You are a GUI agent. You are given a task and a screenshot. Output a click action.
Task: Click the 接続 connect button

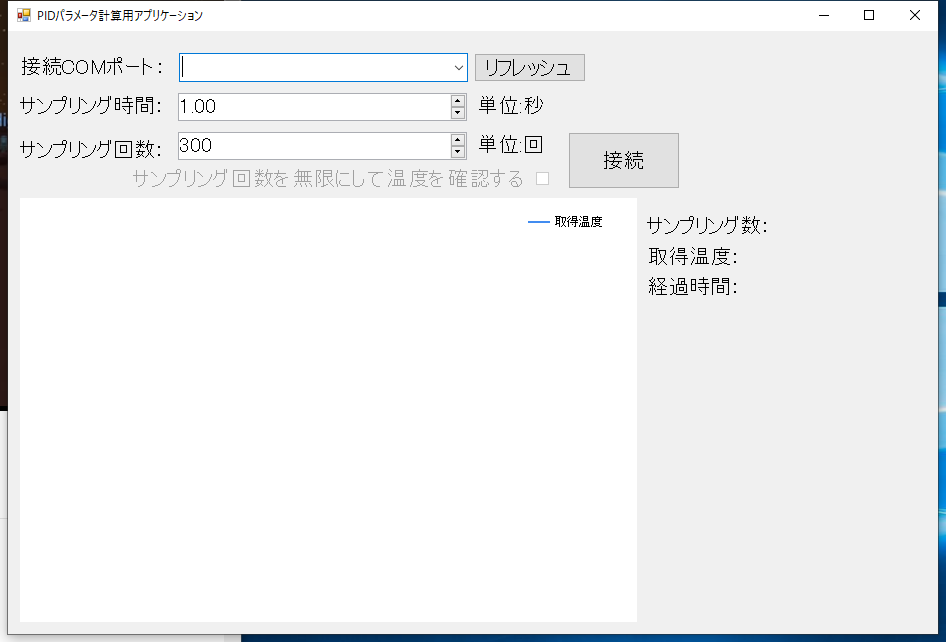coord(624,160)
